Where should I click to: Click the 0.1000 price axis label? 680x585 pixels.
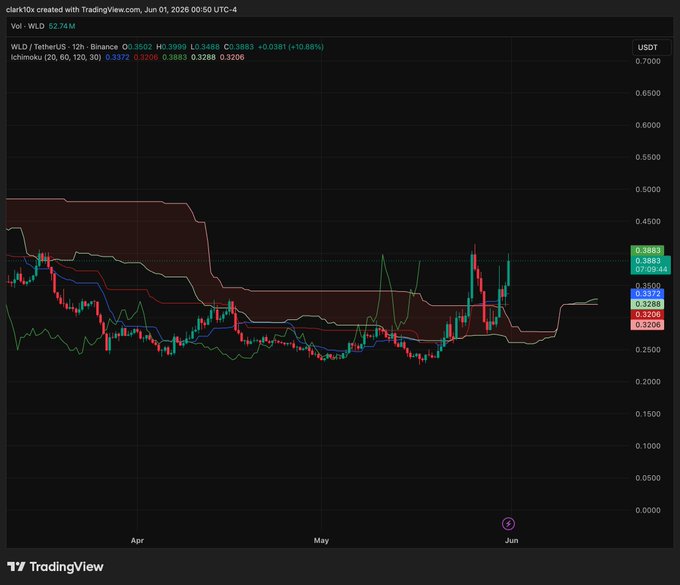648,446
